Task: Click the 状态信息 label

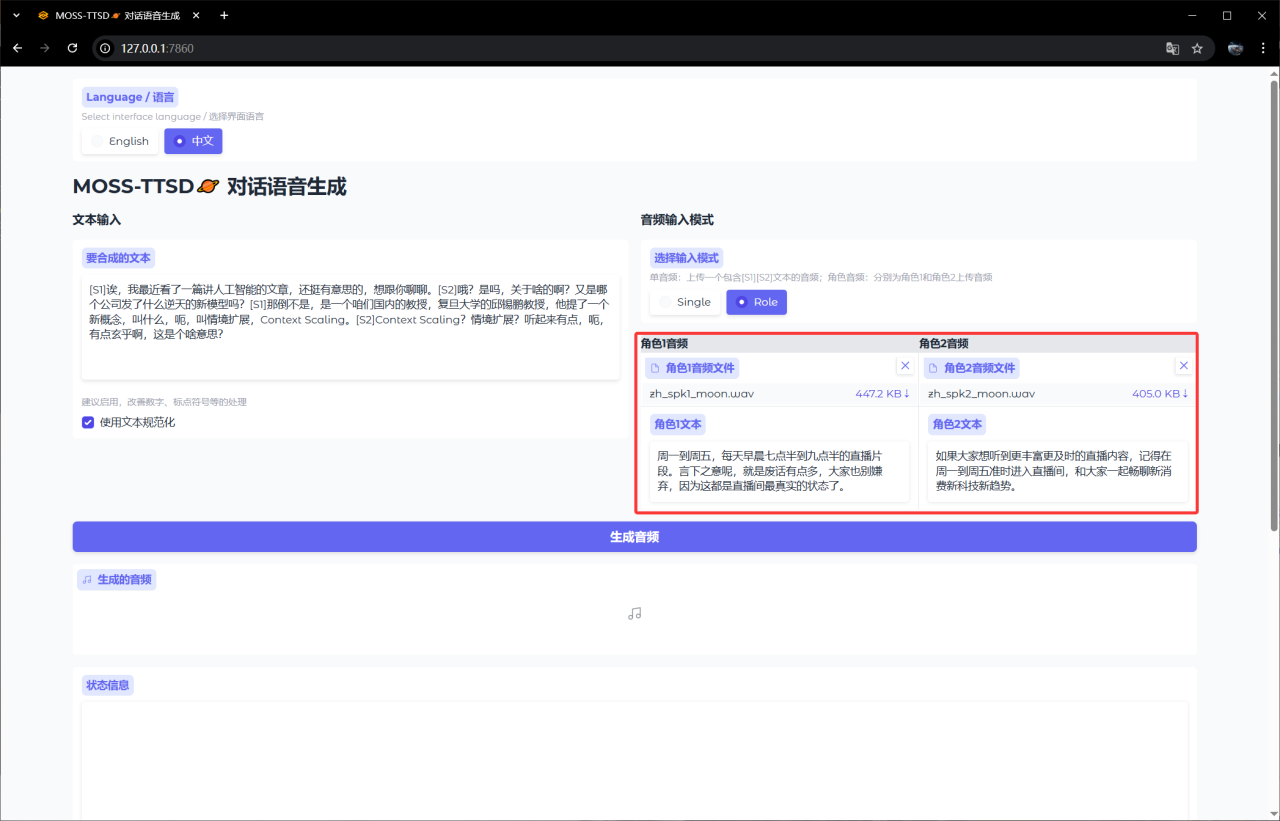Action: (109, 685)
